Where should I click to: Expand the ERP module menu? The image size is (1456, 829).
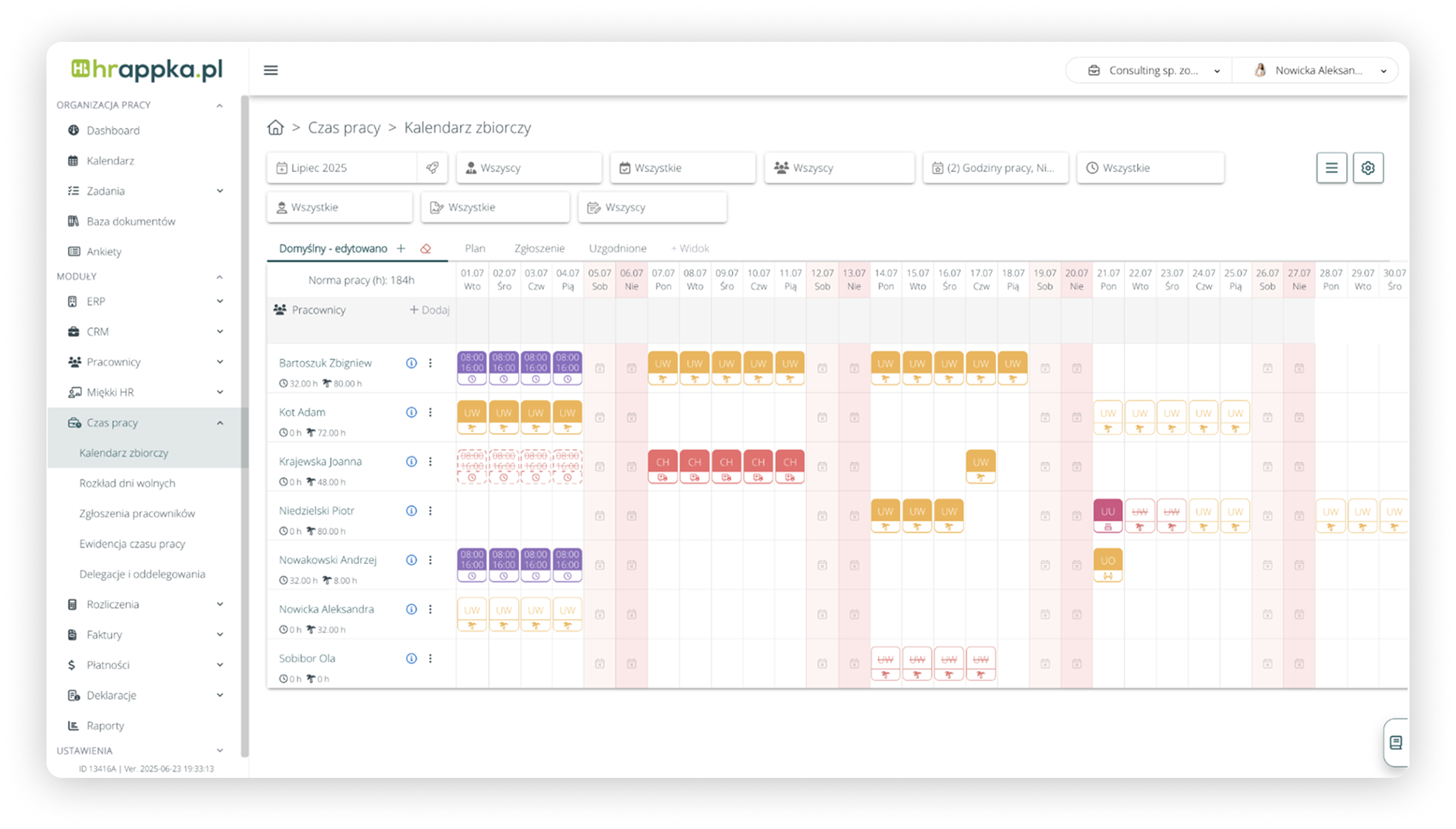tap(219, 301)
